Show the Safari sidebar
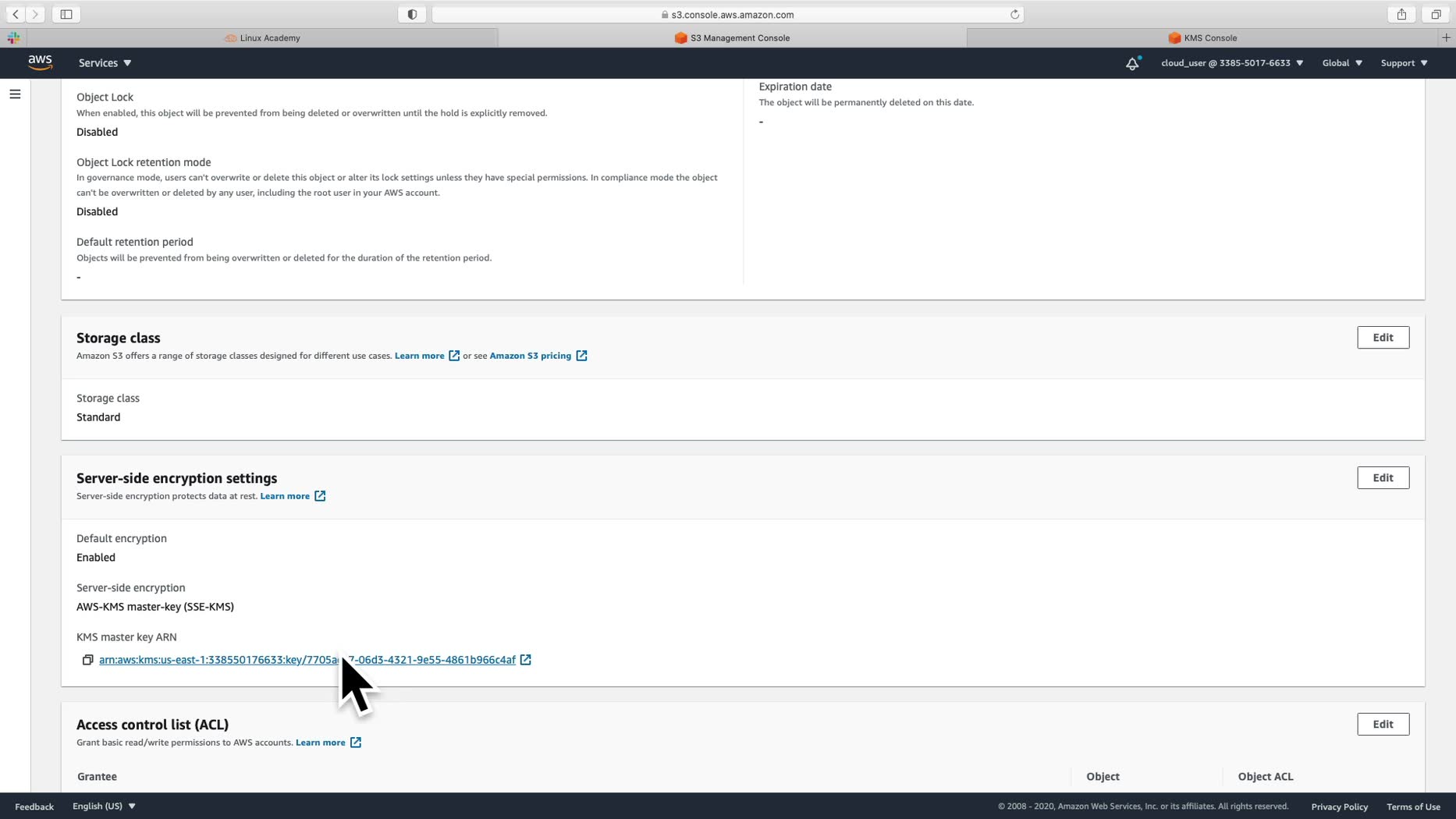Image resolution: width=1456 pixels, height=819 pixels. tap(66, 14)
